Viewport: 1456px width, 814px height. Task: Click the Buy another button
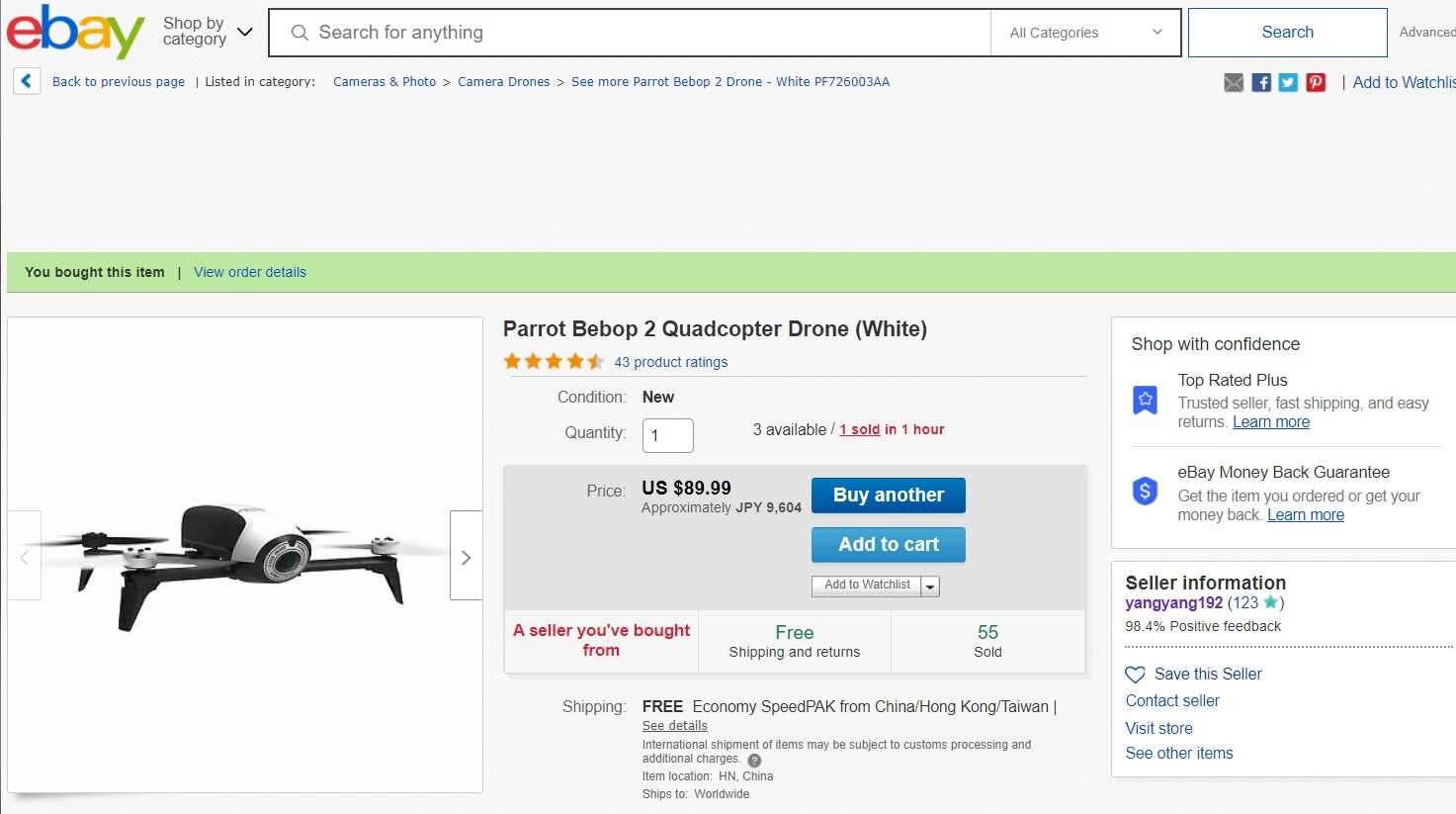888,496
